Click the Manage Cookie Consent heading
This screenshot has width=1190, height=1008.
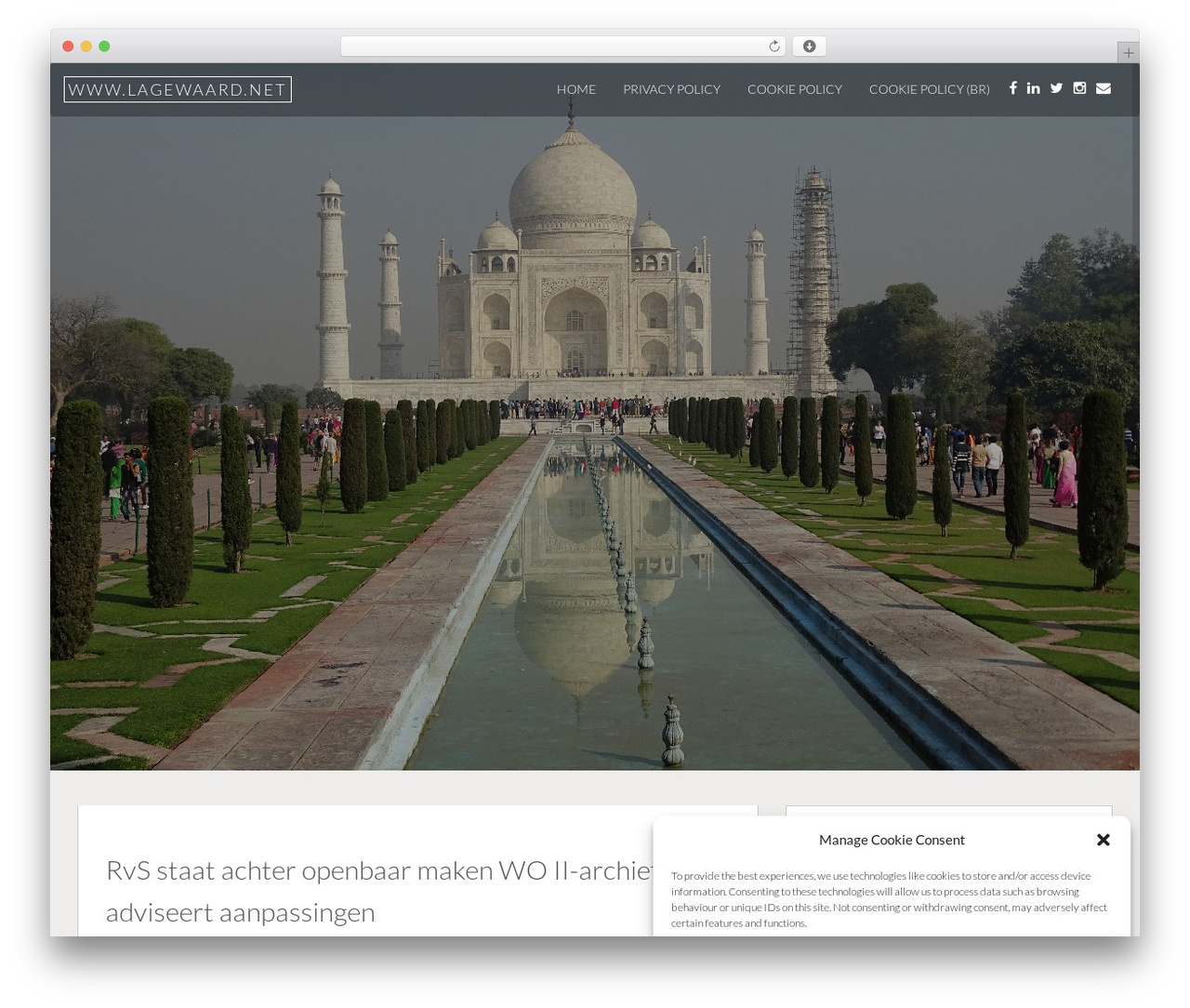(x=892, y=840)
